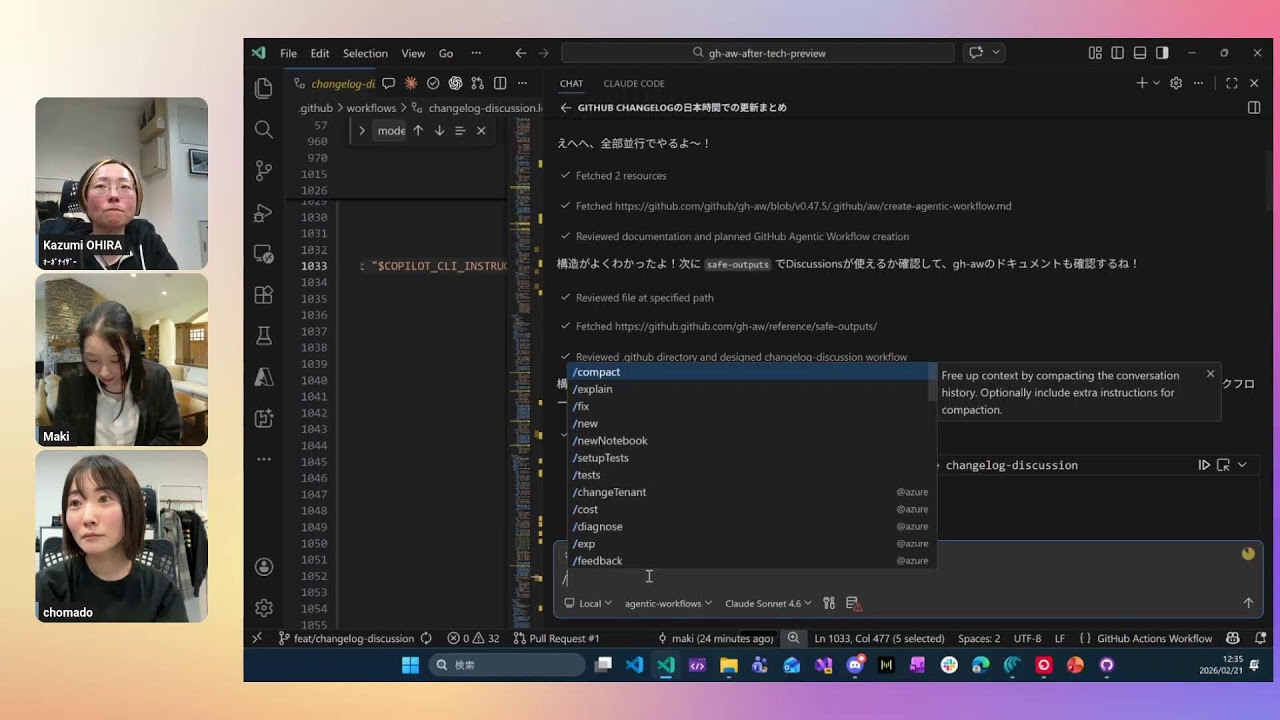Toggle find in selection
Viewport: 1280px width, 720px height.
(x=460, y=130)
